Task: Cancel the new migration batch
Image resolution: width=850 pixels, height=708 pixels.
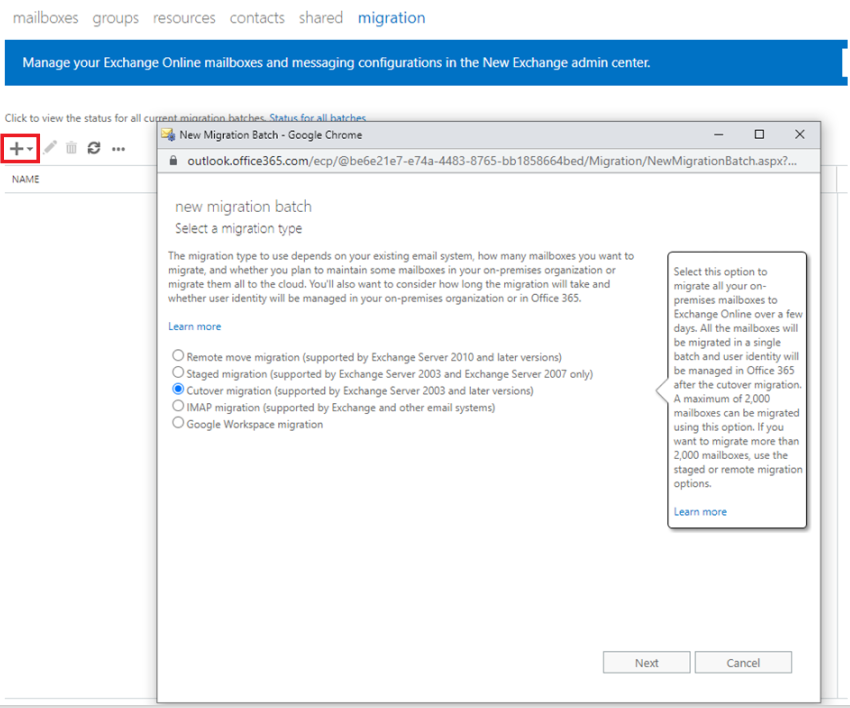Action: [x=743, y=662]
